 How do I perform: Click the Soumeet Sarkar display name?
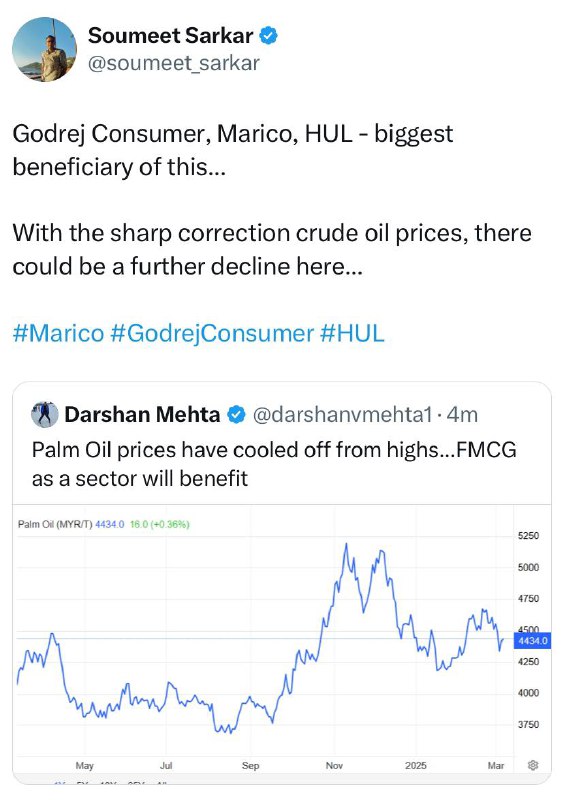coord(170,36)
